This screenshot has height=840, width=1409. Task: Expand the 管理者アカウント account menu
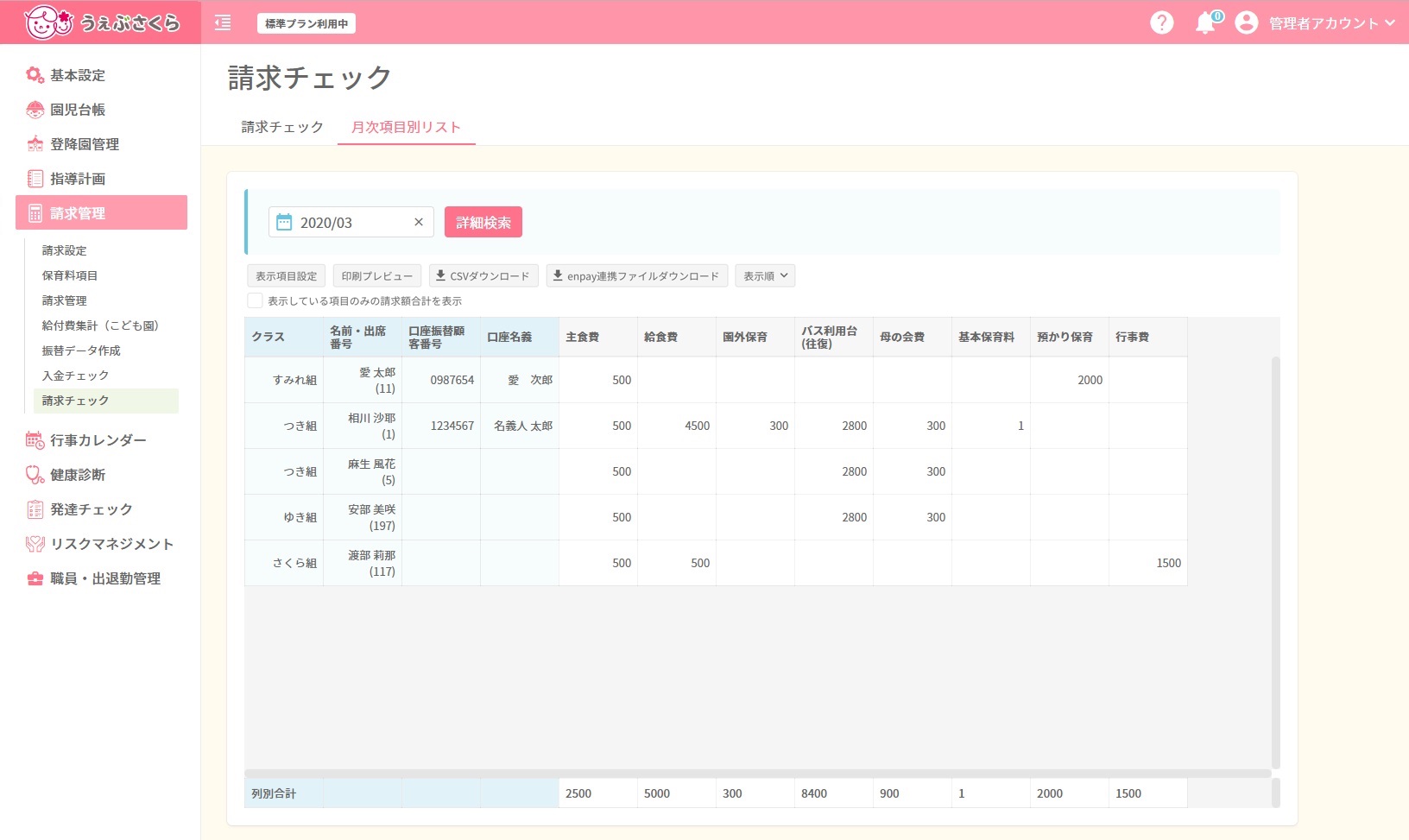pyautogui.click(x=1331, y=23)
